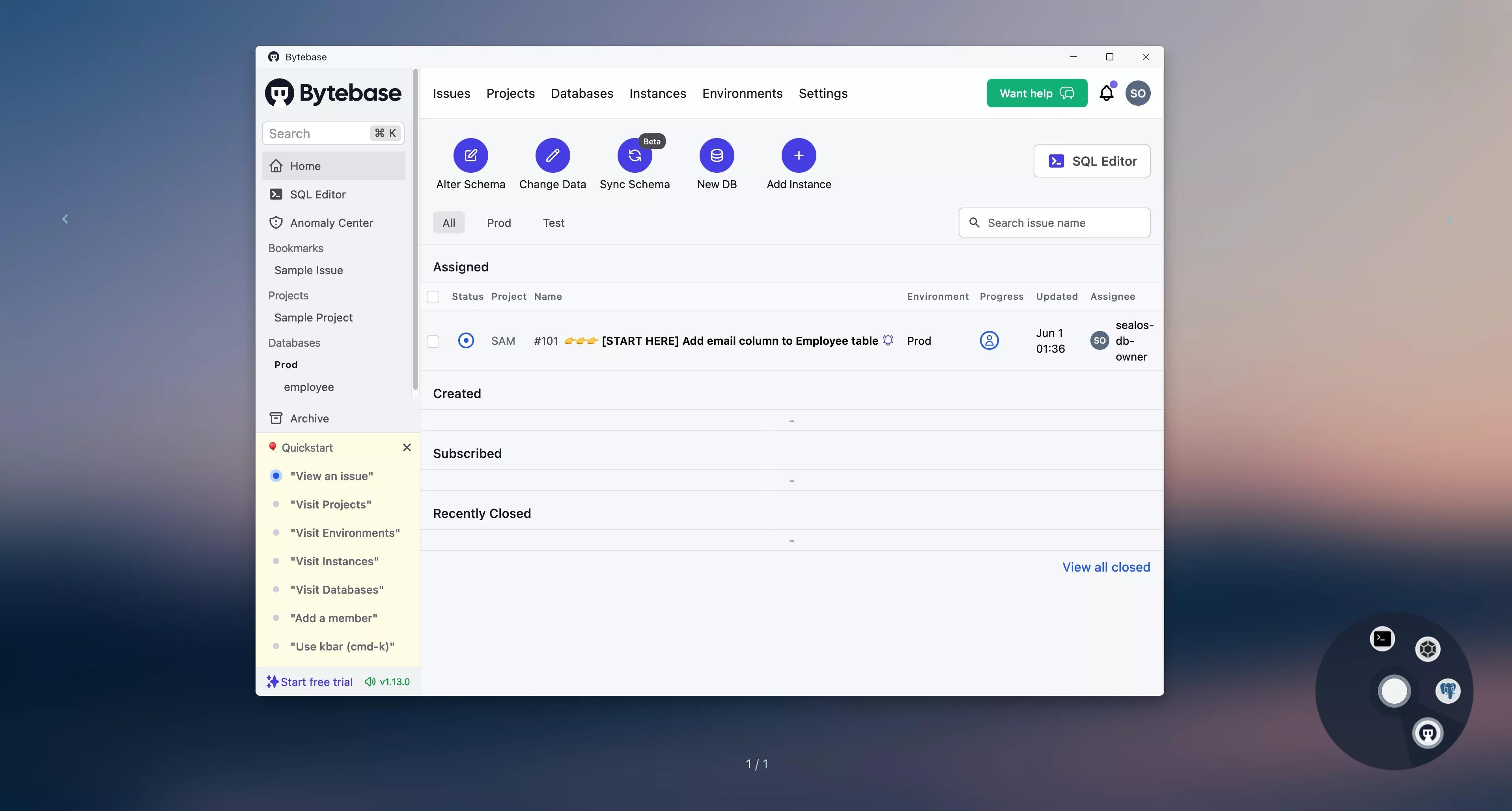Select the "View an issue" quickstart step
The height and width of the screenshot is (811, 1512).
(x=331, y=476)
